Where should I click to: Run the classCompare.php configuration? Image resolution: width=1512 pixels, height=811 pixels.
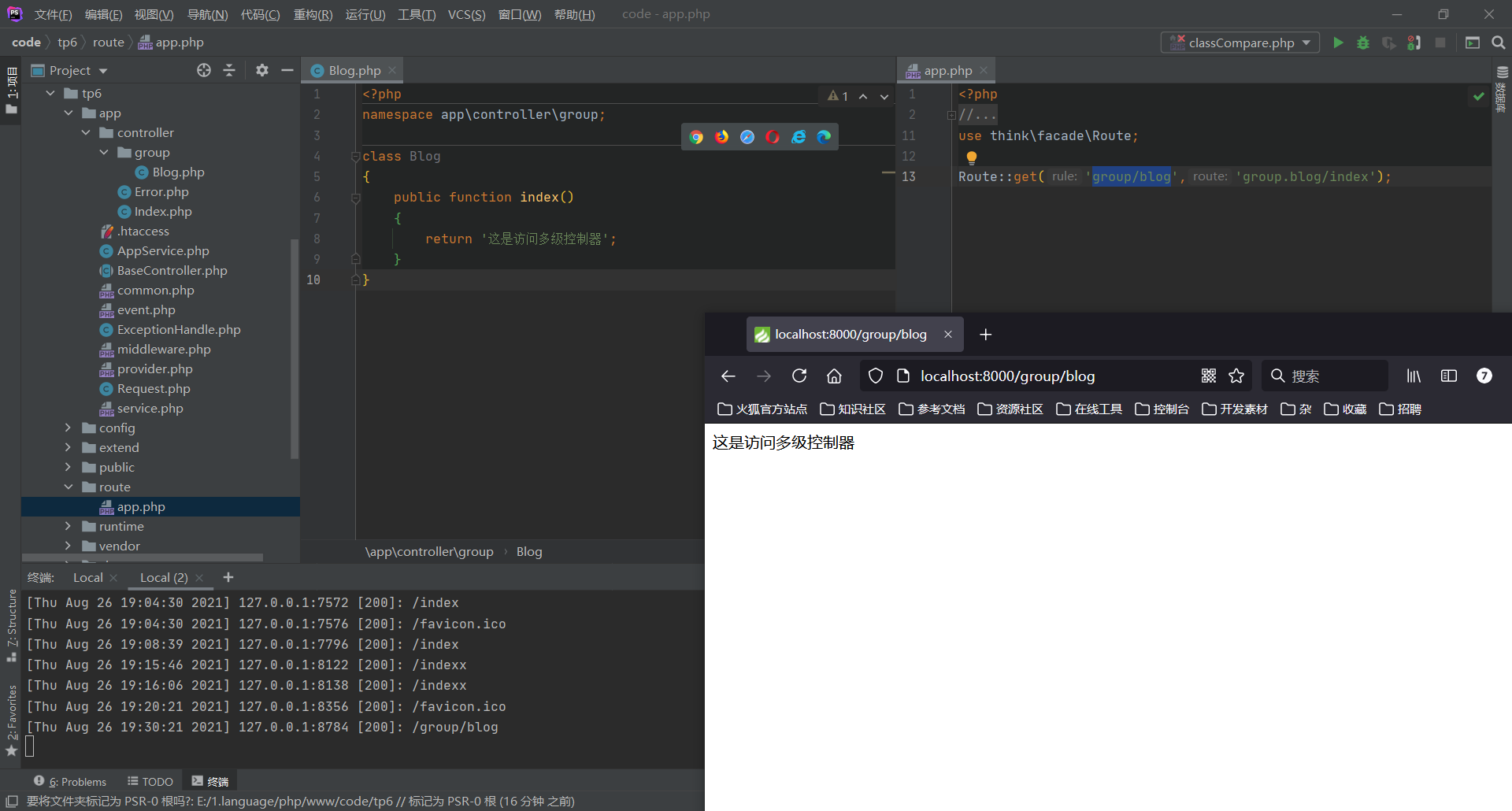pyautogui.click(x=1338, y=43)
